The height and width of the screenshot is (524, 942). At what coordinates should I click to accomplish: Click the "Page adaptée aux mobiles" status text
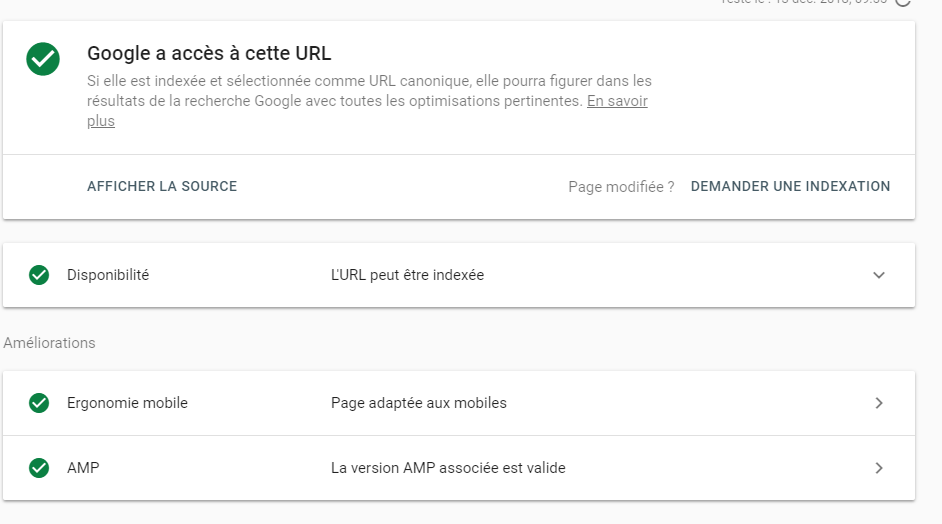(418, 403)
